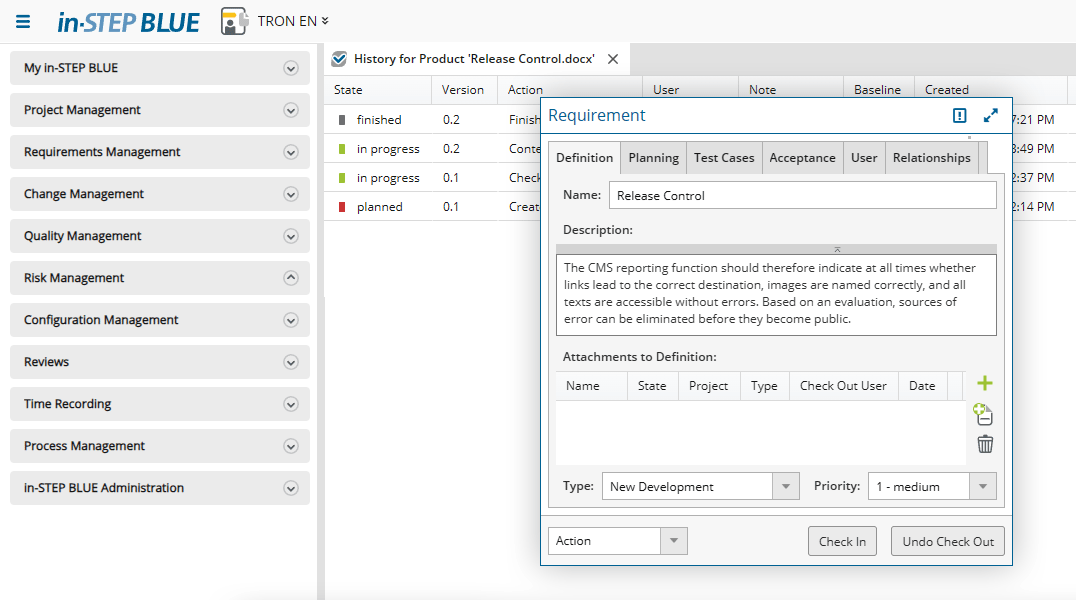This screenshot has height=600, width=1076.
Task: Click into the Name input field
Action: point(802,195)
